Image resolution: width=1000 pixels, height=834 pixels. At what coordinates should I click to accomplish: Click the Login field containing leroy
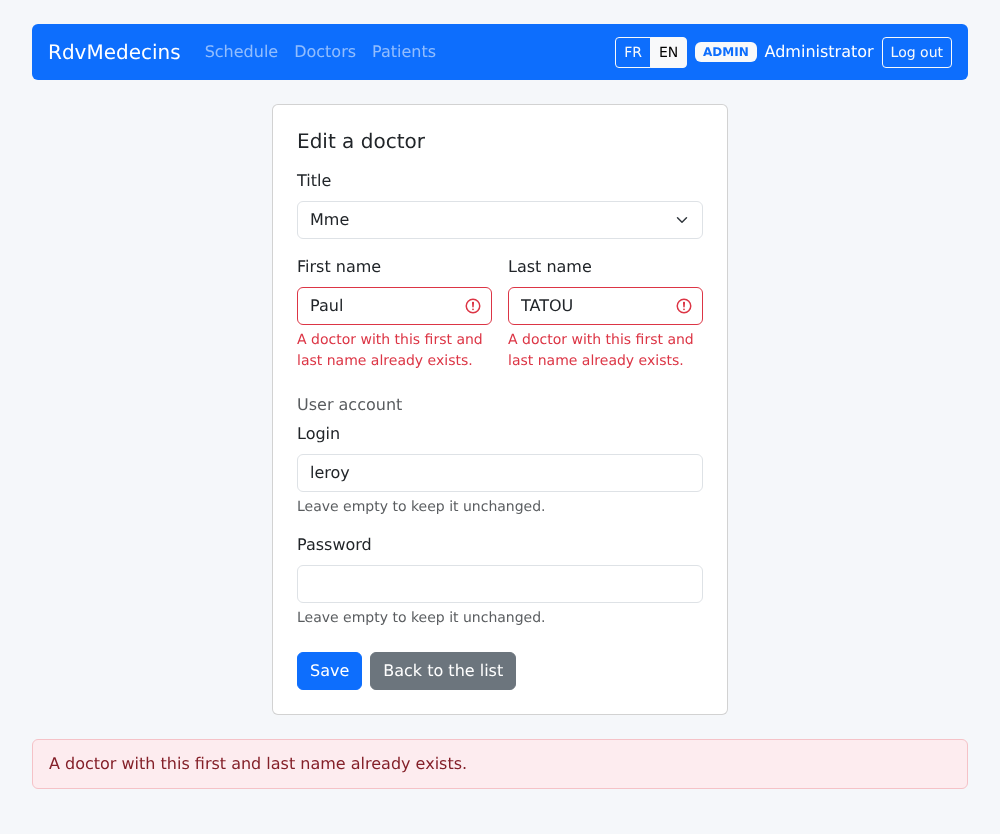500,473
